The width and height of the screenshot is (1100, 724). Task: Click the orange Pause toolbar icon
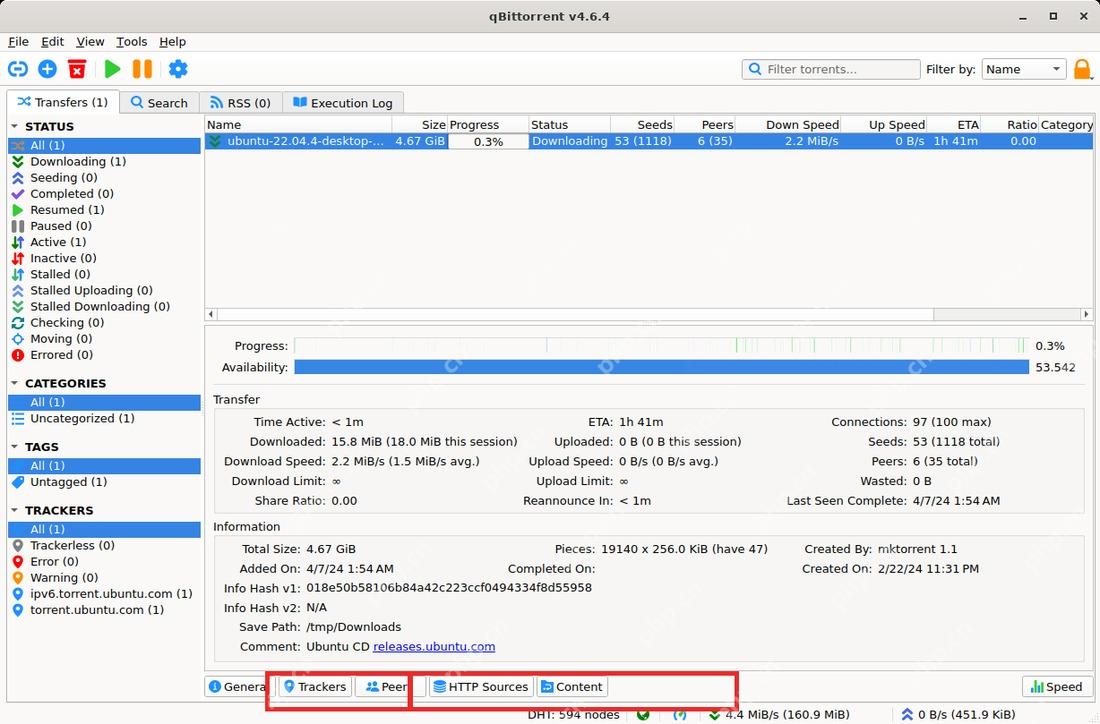(142, 69)
